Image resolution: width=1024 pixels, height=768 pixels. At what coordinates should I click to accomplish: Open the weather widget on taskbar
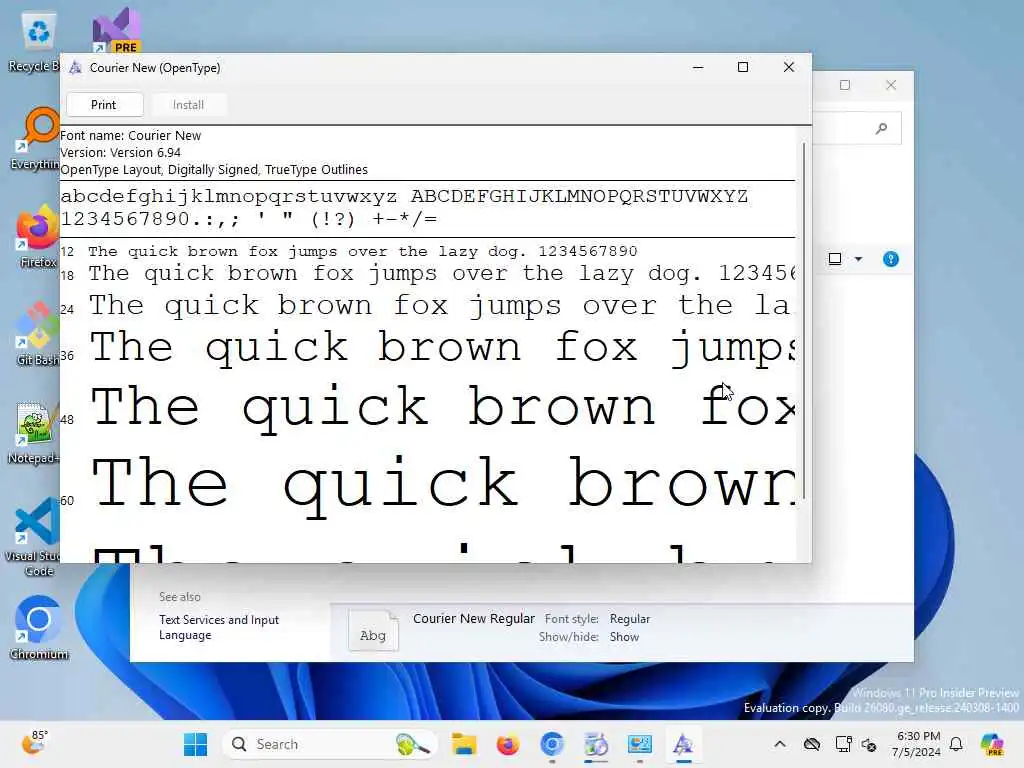34,743
